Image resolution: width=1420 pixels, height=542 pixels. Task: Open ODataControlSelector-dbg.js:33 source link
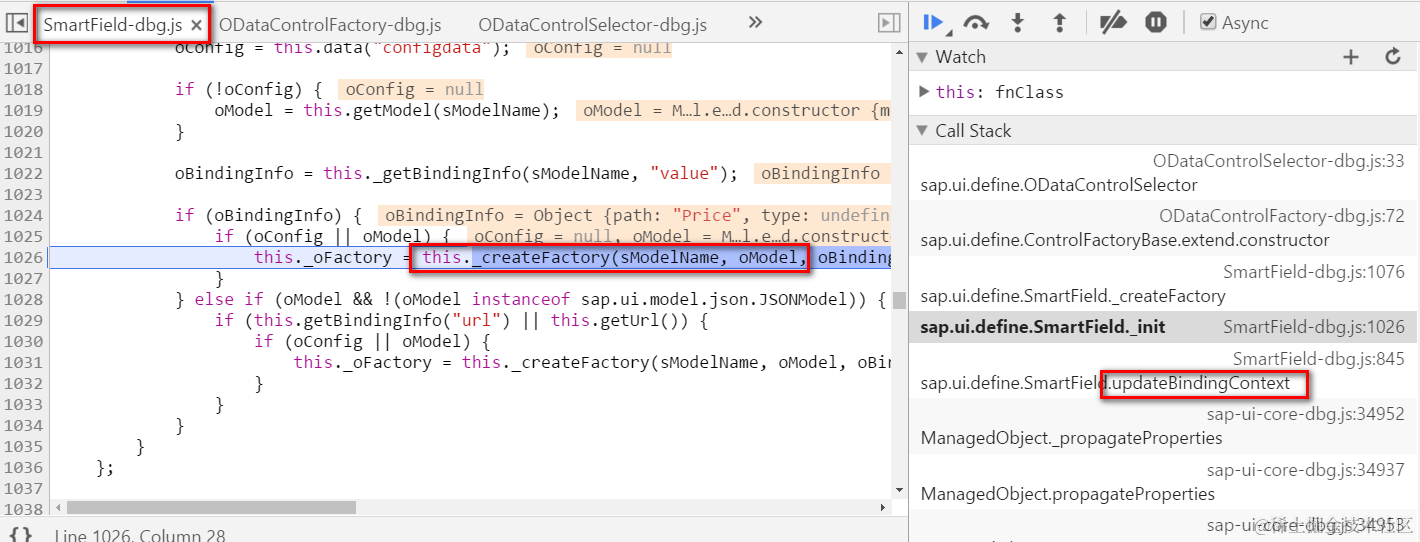coord(1278,161)
